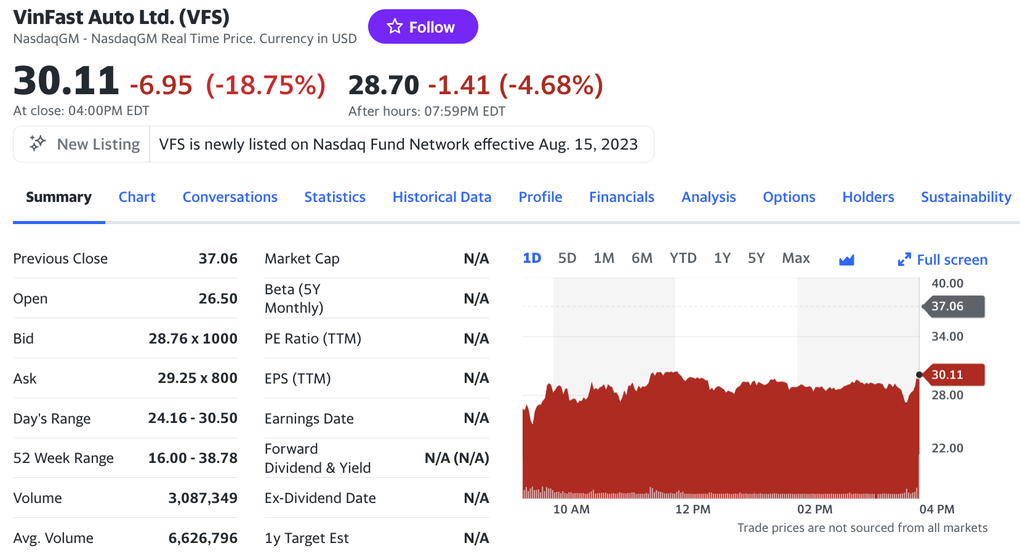
Task: Choose the YTD chart range
Action: pos(683,258)
